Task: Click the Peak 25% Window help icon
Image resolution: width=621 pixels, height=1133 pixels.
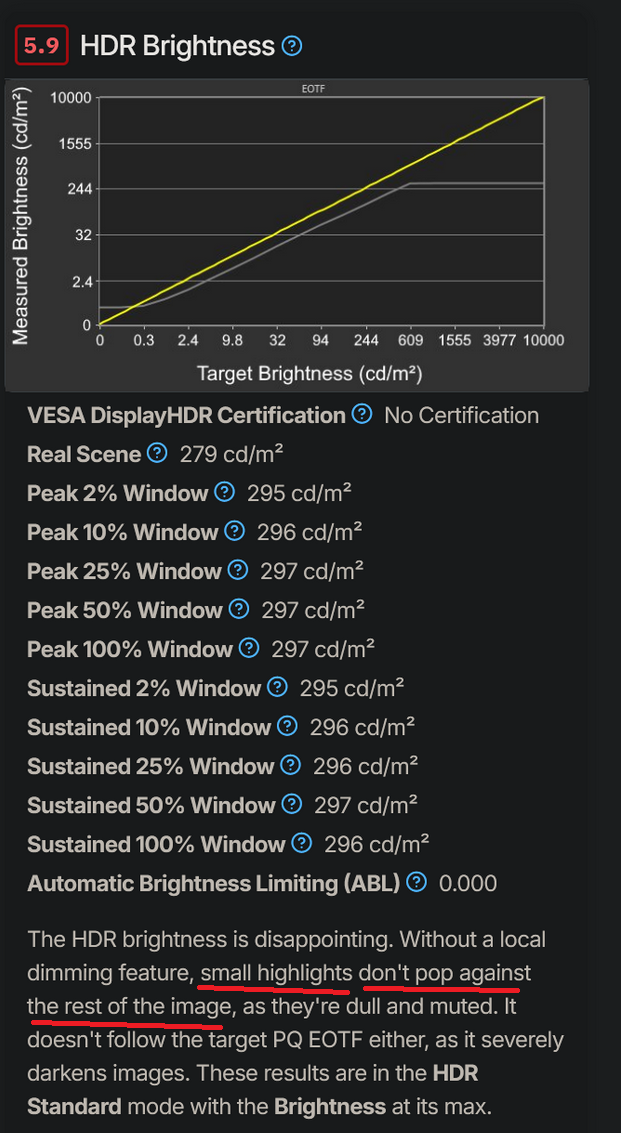Action: [x=237, y=570]
